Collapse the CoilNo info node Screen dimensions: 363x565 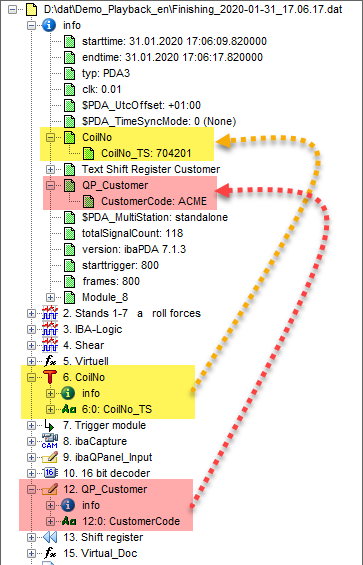50,137
